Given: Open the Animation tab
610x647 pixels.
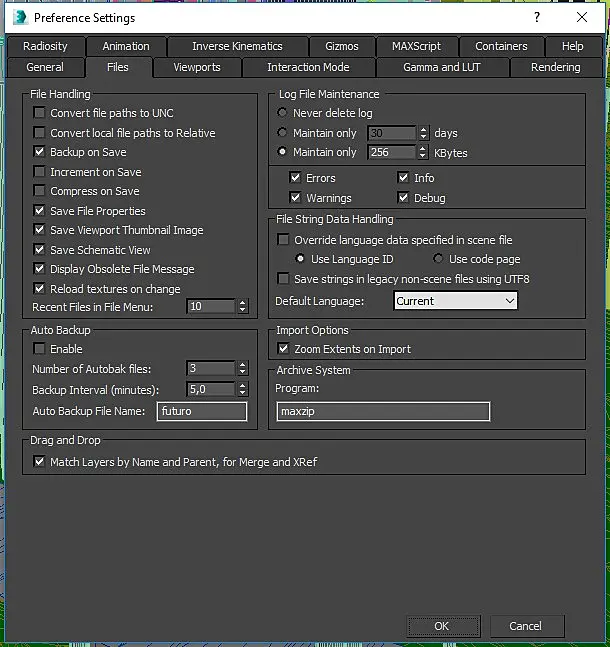Looking at the screenshot, I should (x=126, y=46).
